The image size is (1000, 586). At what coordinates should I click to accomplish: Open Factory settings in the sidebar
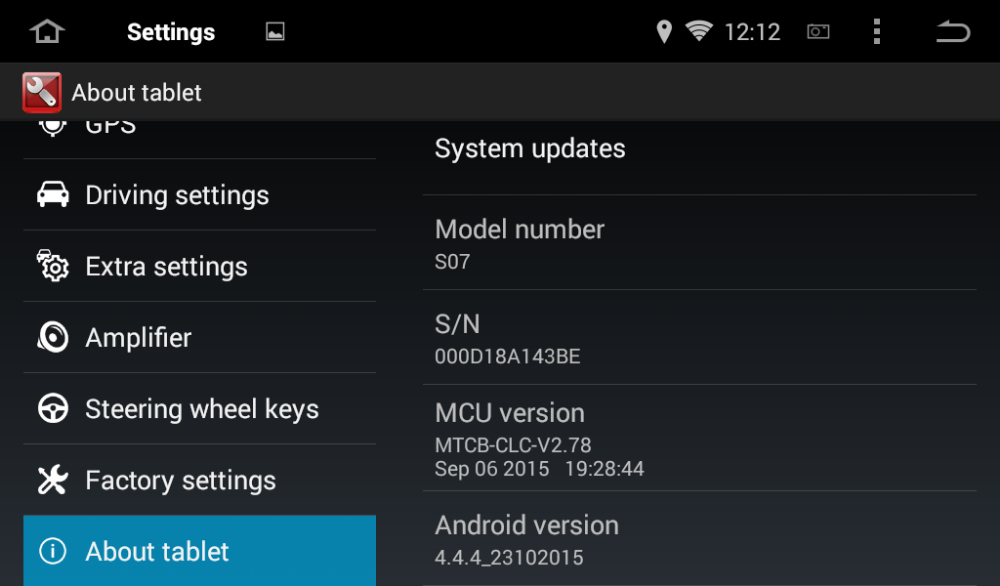(x=200, y=480)
